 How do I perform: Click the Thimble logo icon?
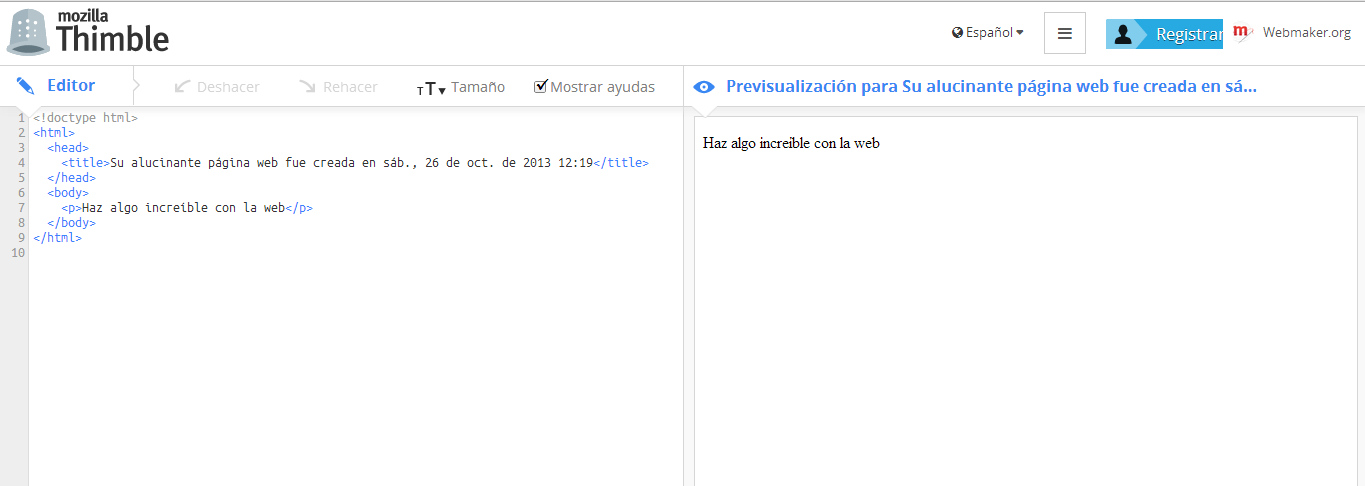click(x=28, y=32)
